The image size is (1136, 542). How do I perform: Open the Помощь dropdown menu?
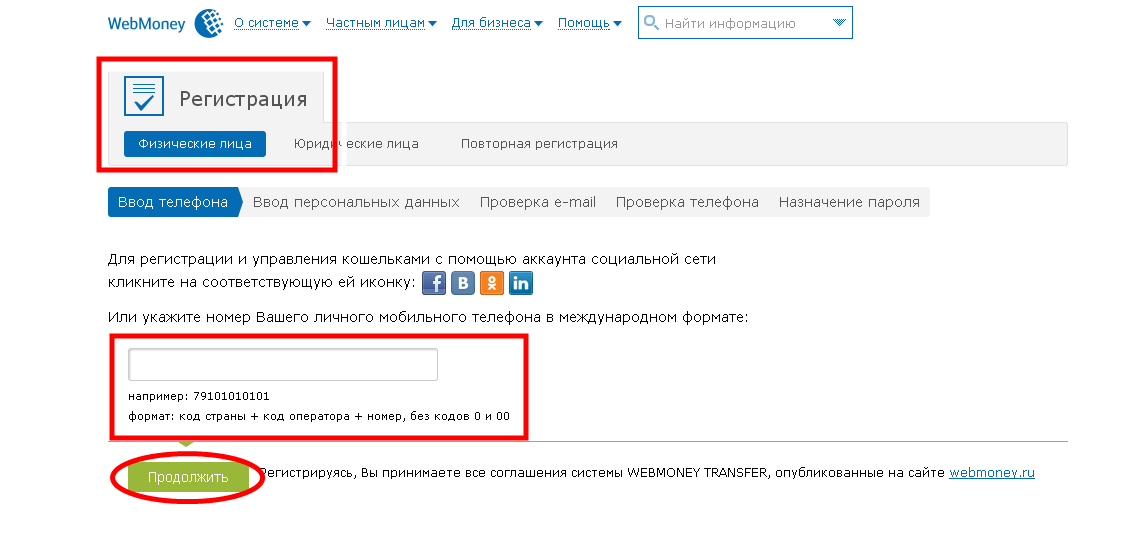(x=590, y=23)
